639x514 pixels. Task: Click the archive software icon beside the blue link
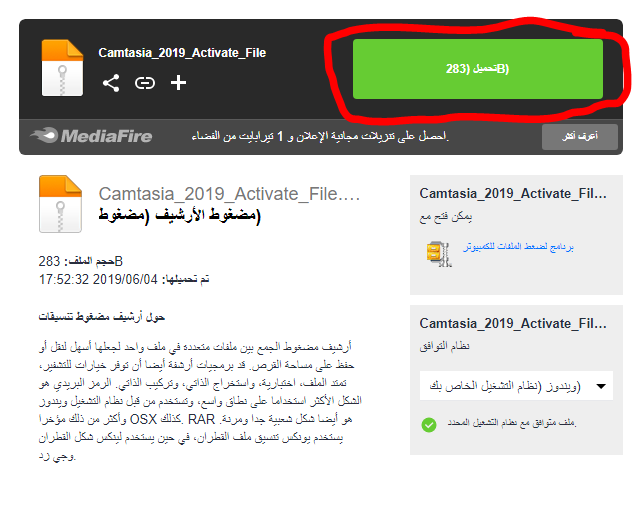439,254
